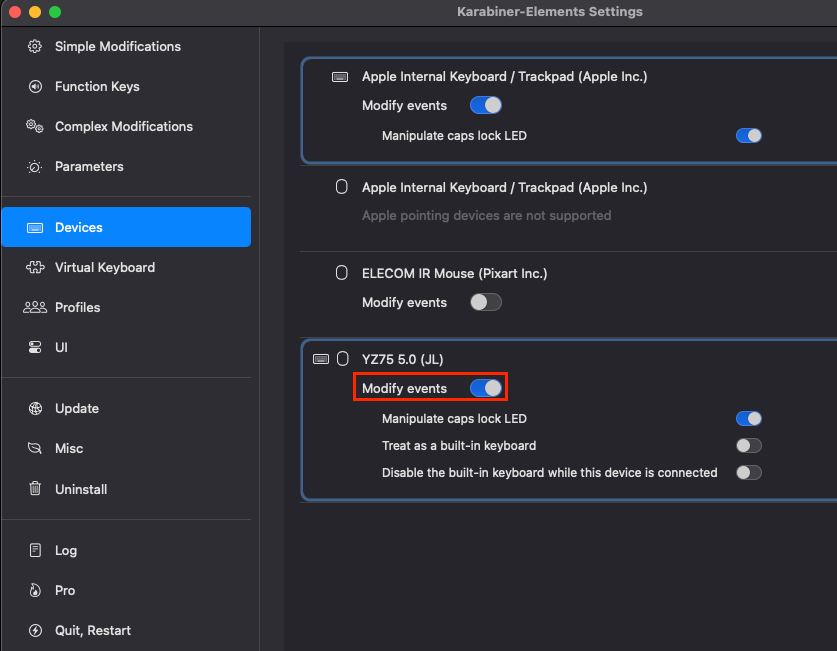Click the Profiles people icon
837x651 pixels.
coord(35,307)
